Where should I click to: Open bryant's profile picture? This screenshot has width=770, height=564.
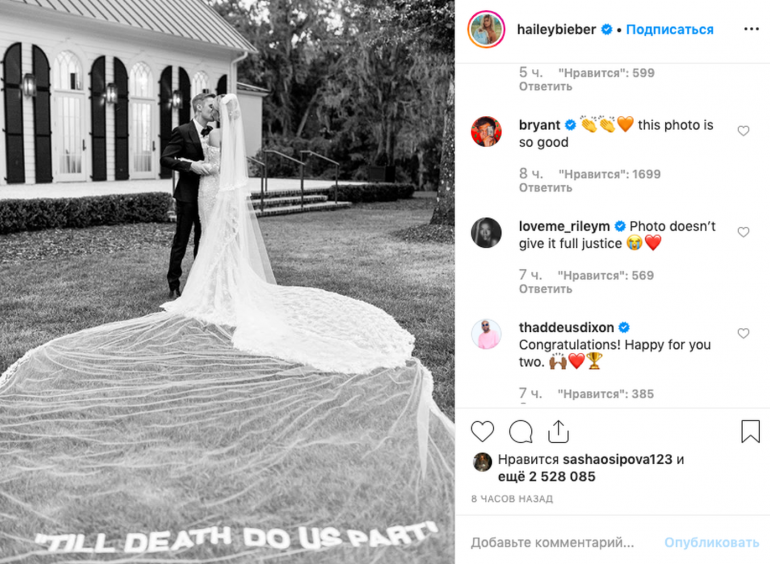pos(486,132)
